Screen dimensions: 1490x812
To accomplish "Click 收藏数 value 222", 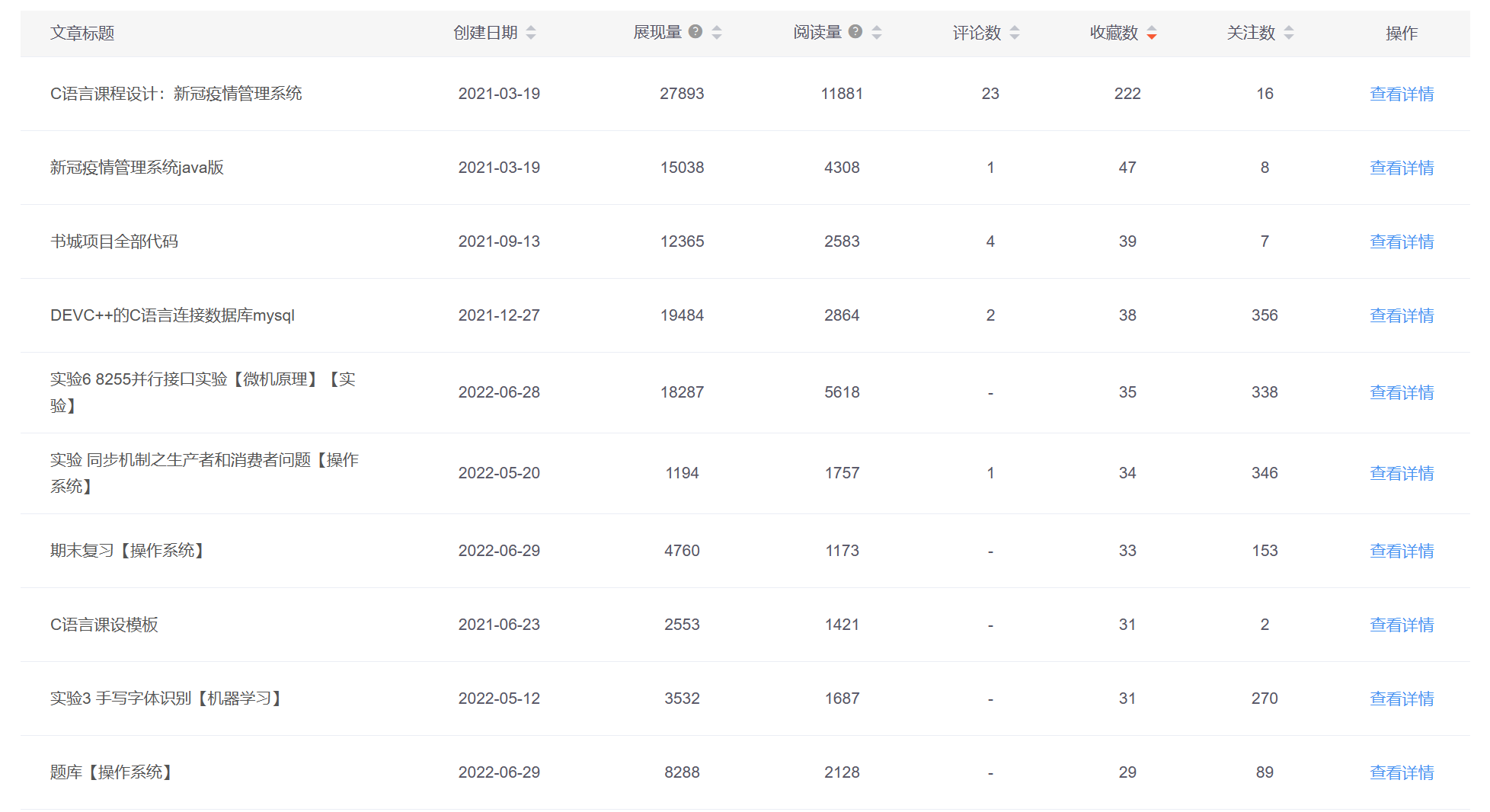I will [1127, 94].
